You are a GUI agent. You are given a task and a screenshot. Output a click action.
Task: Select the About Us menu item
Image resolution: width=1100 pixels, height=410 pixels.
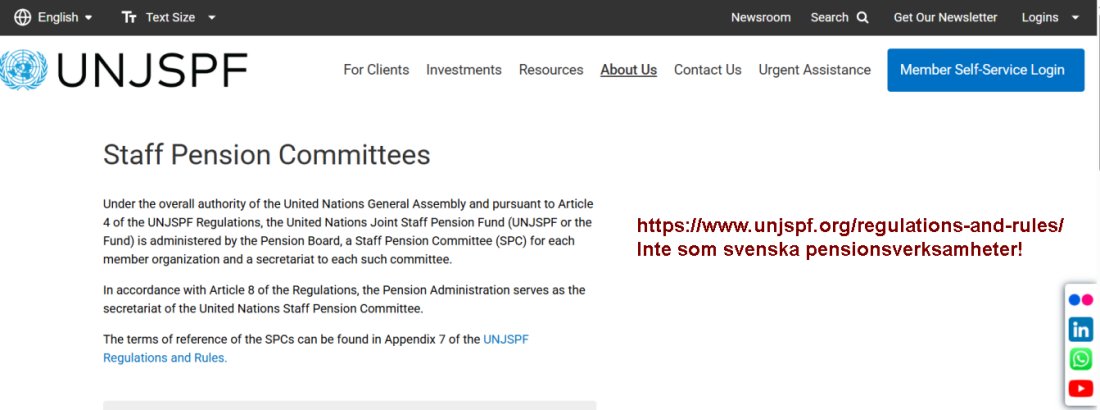pos(629,70)
